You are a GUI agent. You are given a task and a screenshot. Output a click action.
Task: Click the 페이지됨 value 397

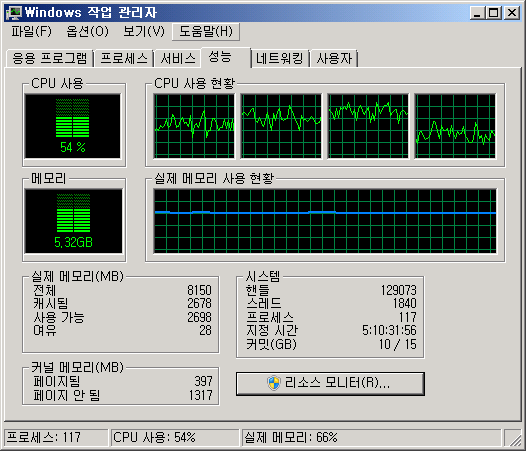(x=203, y=381)
